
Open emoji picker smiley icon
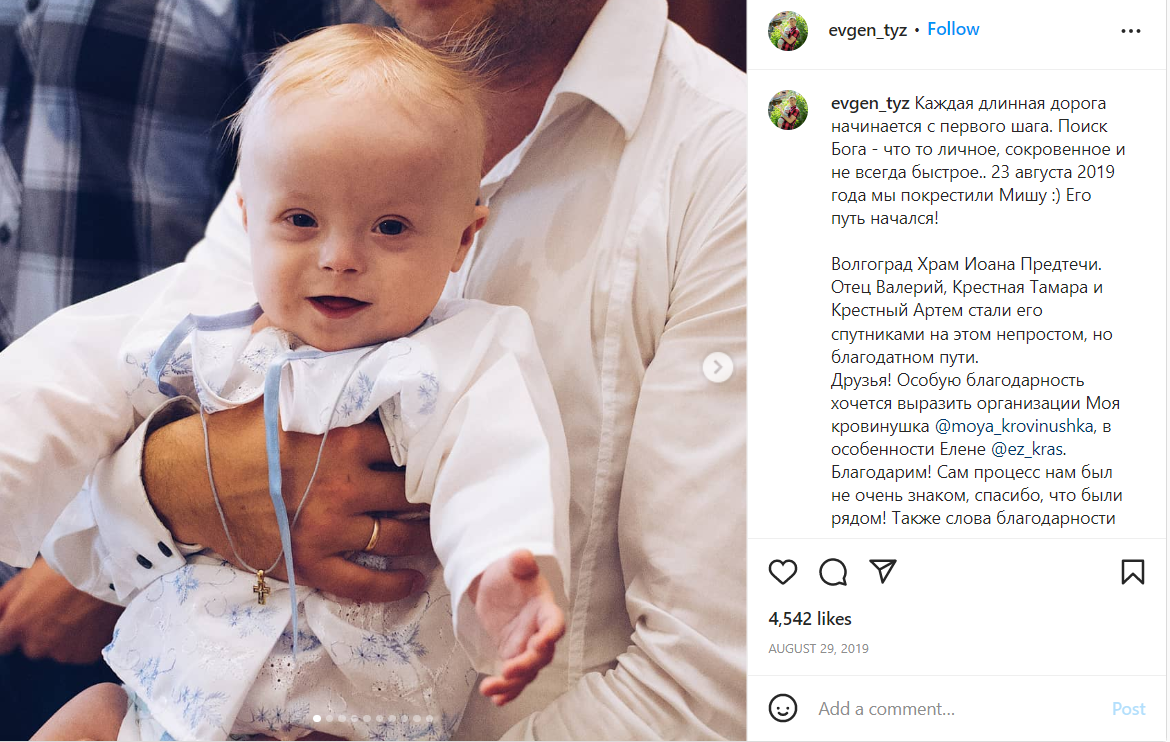click(x=783, y=708)
